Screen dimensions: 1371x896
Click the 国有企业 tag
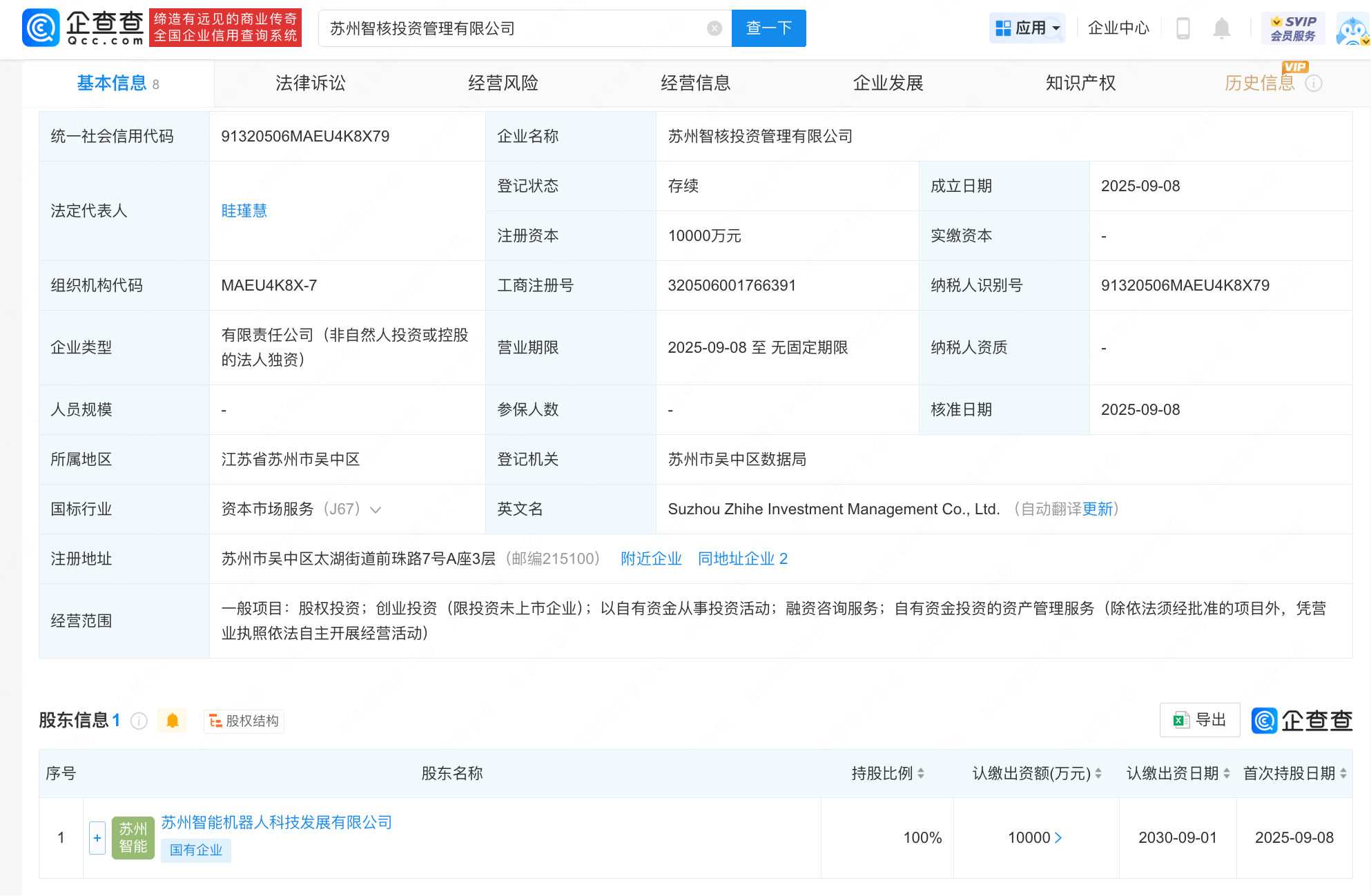click(x=196, y=850)
